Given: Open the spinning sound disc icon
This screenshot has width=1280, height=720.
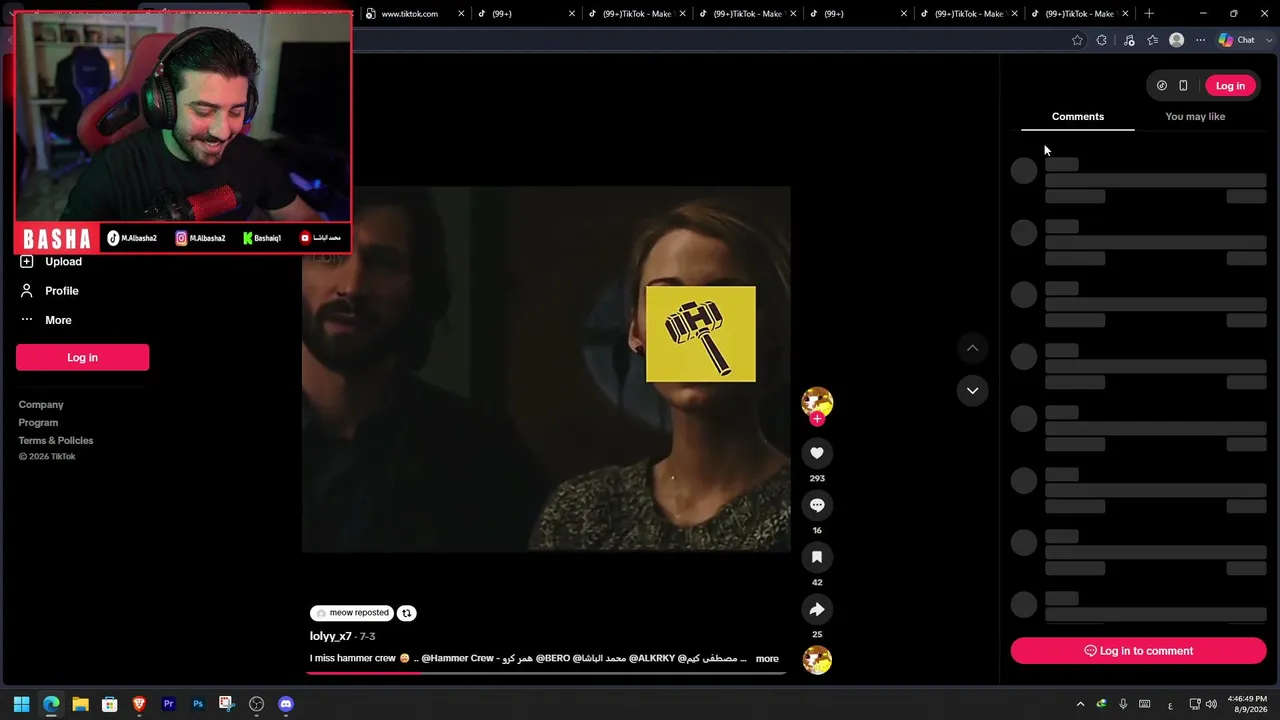Looking at the screenshot, I should point(817,660).
